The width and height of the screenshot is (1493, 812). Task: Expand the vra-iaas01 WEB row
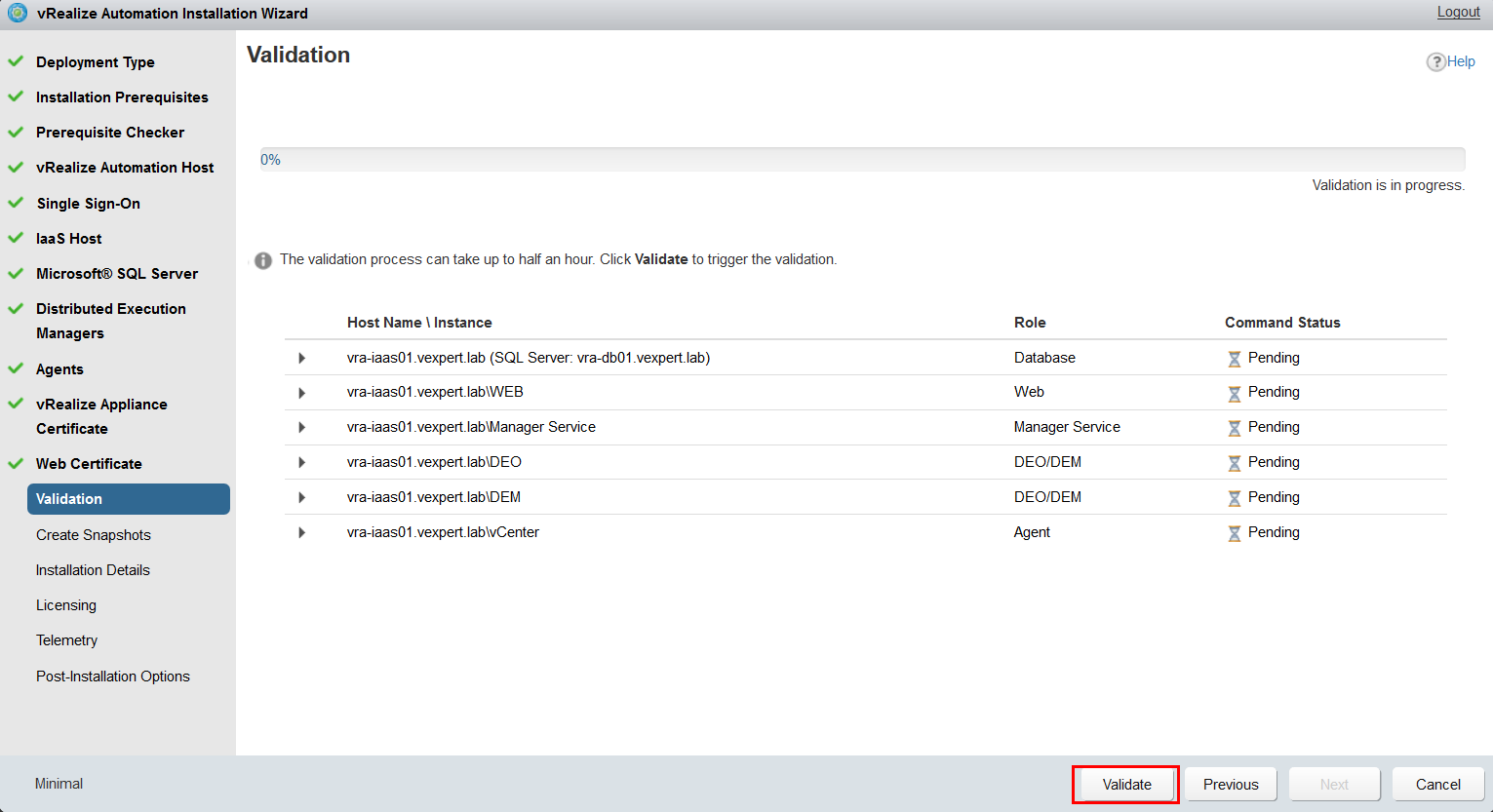302,393
